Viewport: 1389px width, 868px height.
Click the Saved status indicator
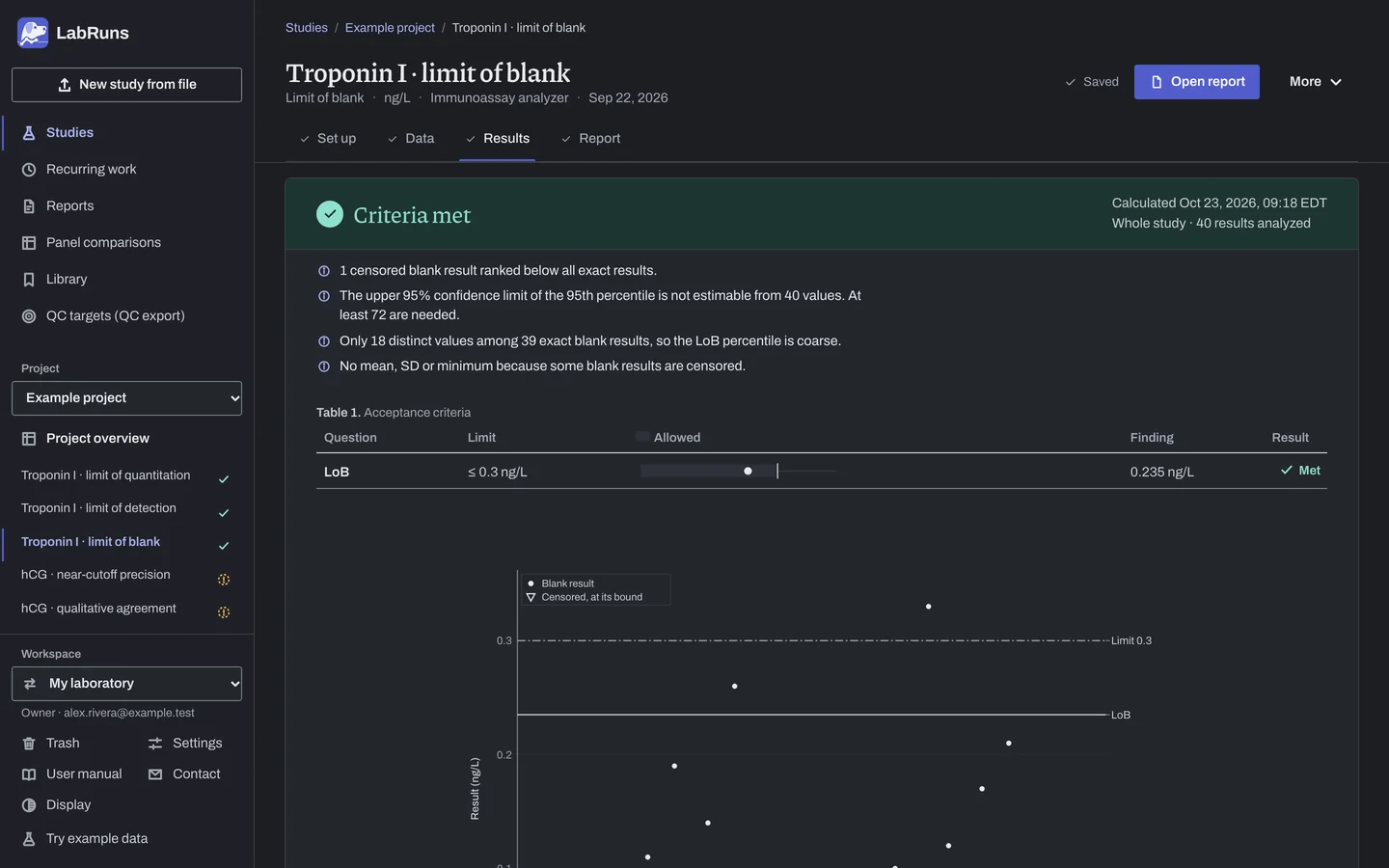click(1092, 82)
